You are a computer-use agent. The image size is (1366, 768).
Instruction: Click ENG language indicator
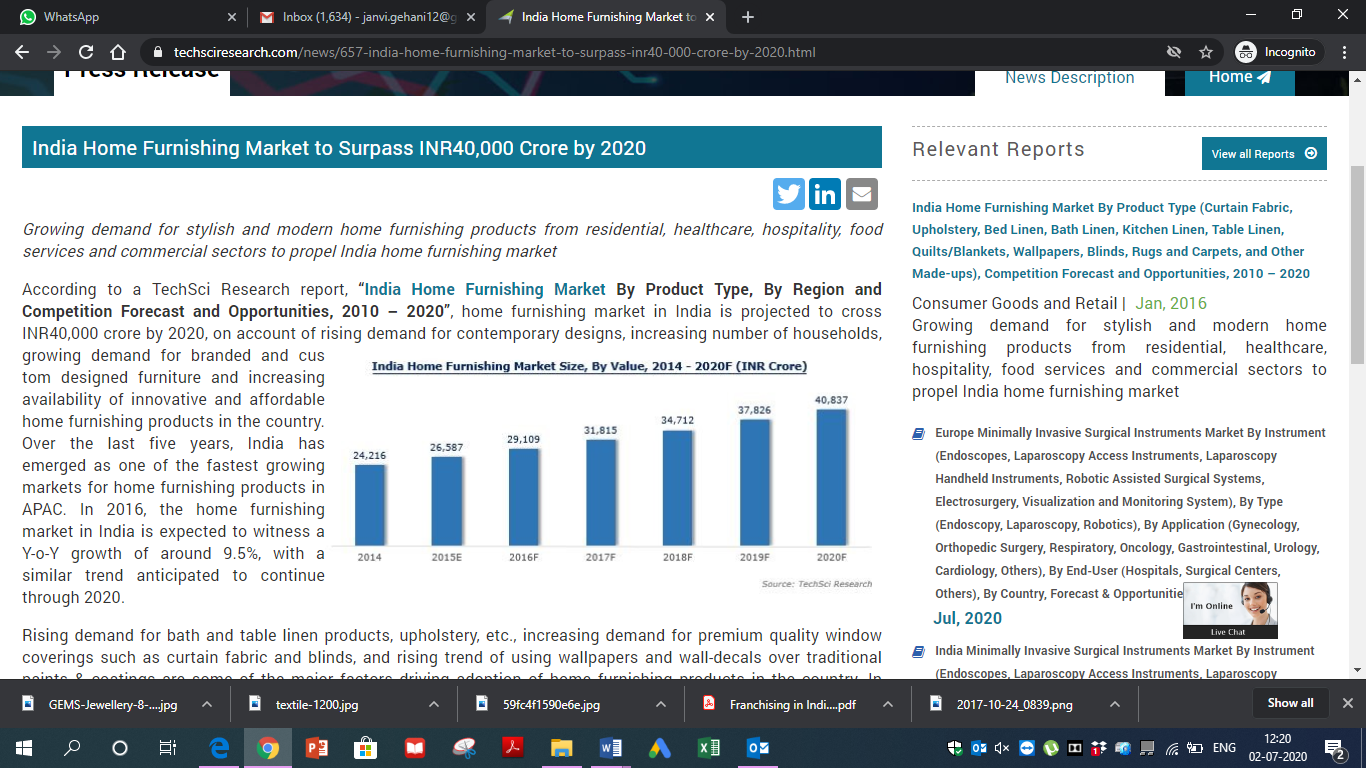point(1224,747)
